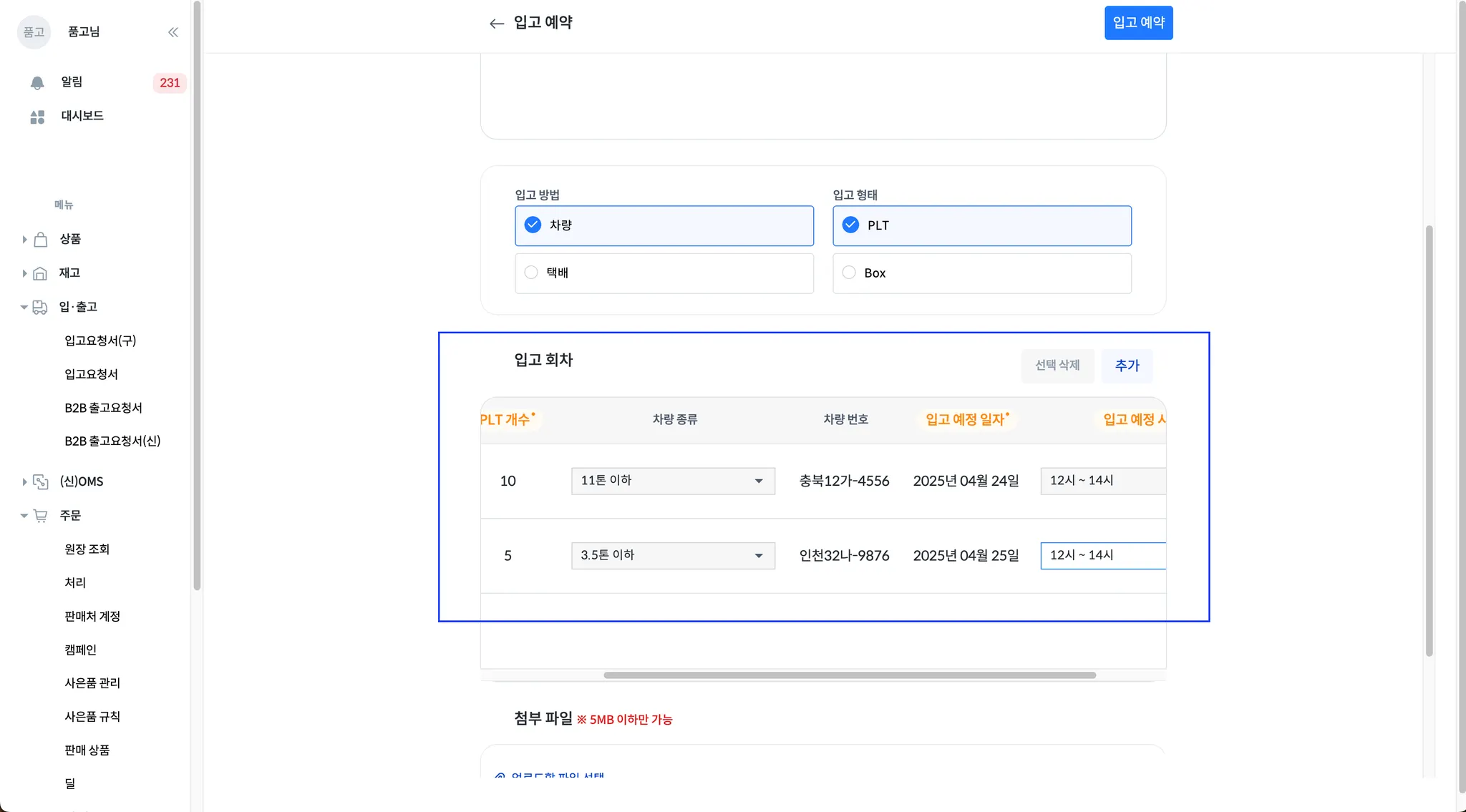Viewport: 1466px width, 812px height.
Task: Click the back arrow beside 입고 예약
Action: pyautogui.click(x=496, y=24)
